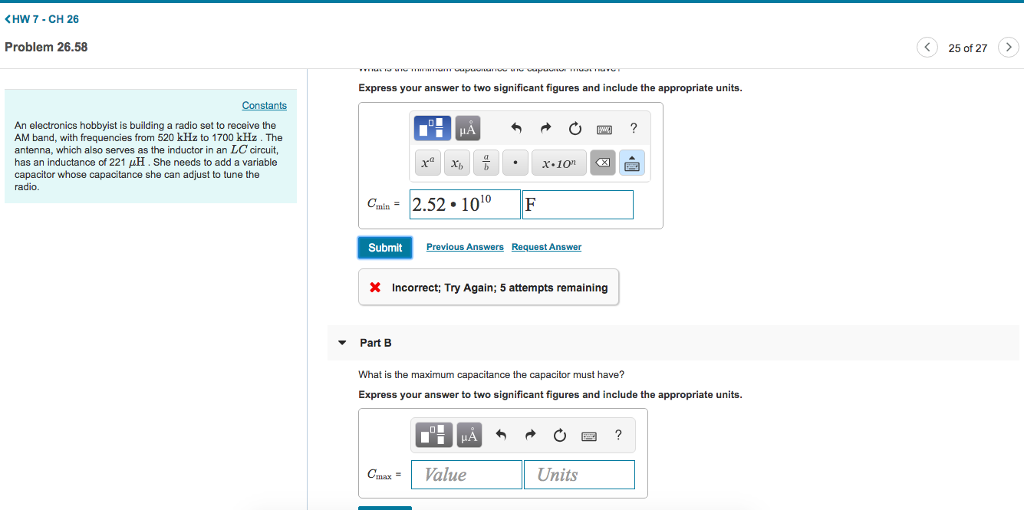The image size is (1024, 510).
Task: Insert scientific notation x·10^n template
Action: coord(559,163)
